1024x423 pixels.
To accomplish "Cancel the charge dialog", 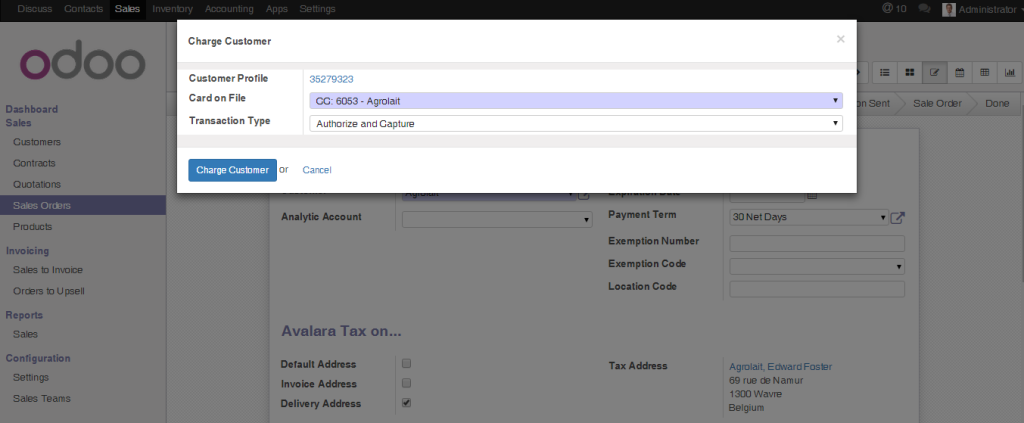I will (317, 170).
